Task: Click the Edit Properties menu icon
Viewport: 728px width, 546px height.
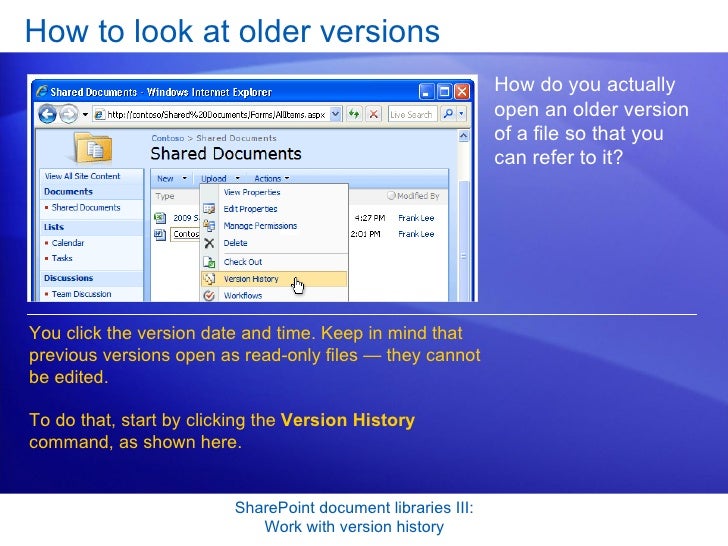Action: [x=209, y=209]
